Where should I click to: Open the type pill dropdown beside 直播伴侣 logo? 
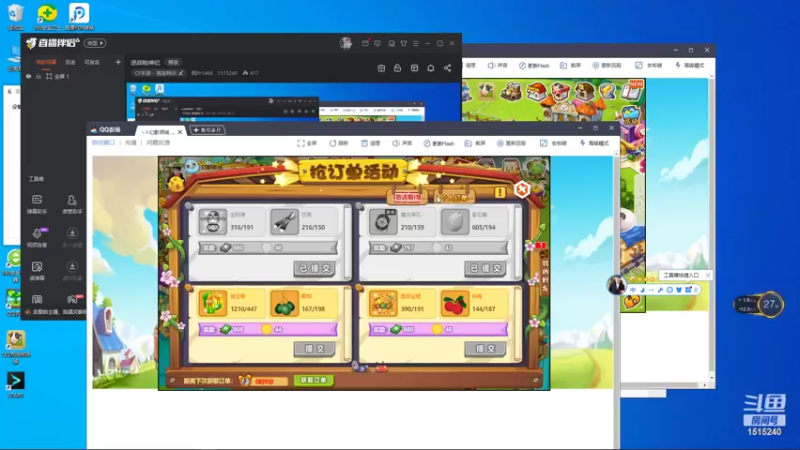[x=95, y=43]
